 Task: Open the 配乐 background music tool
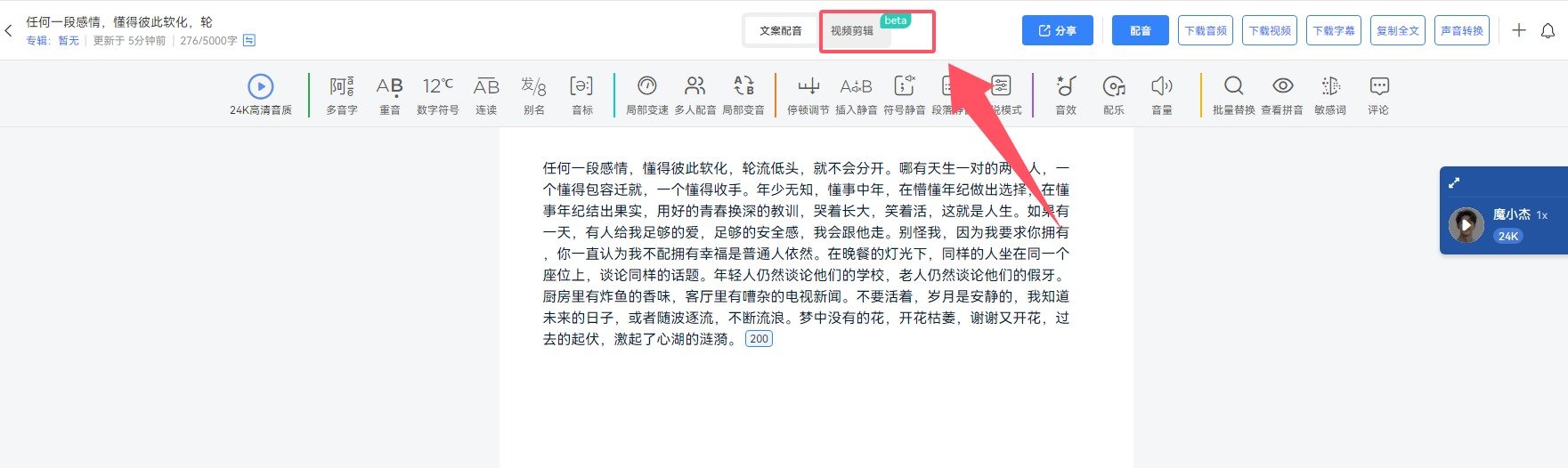[1114, 95]
